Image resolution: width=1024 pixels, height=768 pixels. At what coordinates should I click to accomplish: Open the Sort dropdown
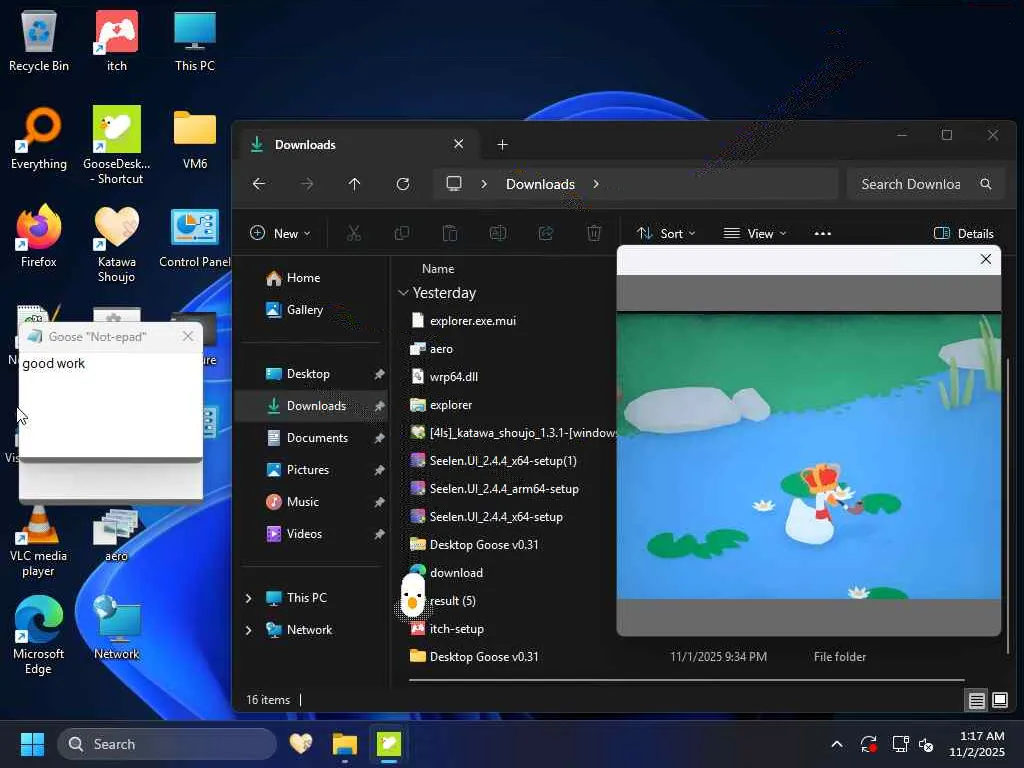[x=666, y=233]
